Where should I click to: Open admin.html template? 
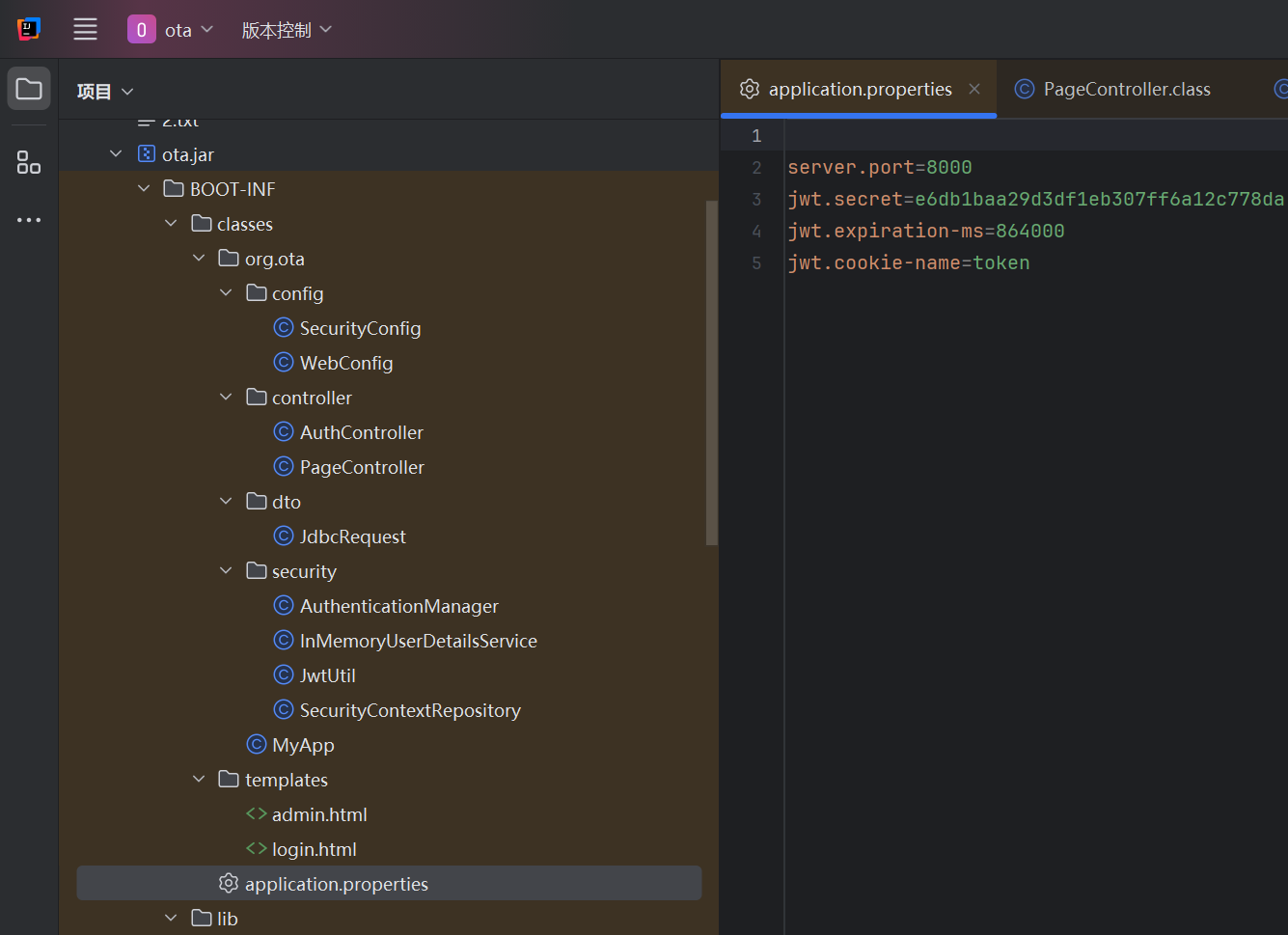click(x=319, y=814)
